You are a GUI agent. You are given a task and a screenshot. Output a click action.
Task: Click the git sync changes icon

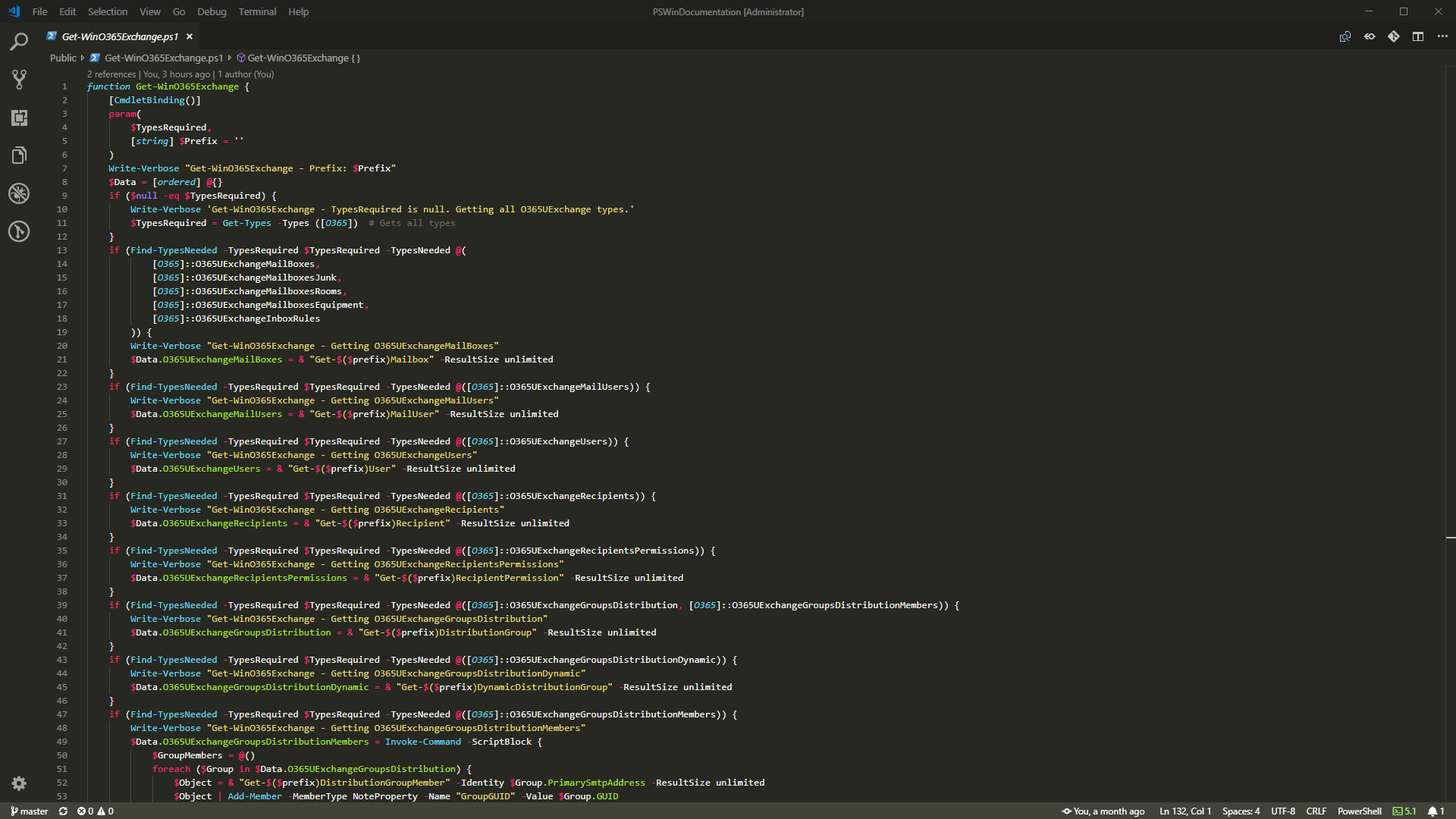coord(63,811)
